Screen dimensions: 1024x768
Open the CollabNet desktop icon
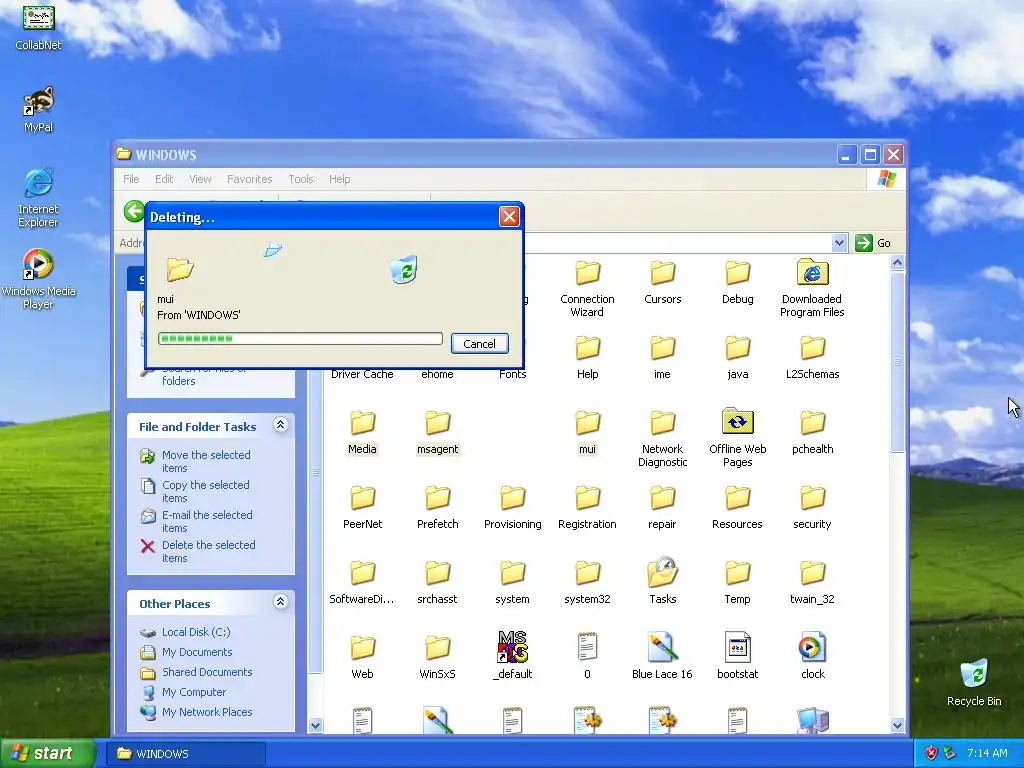39,27
